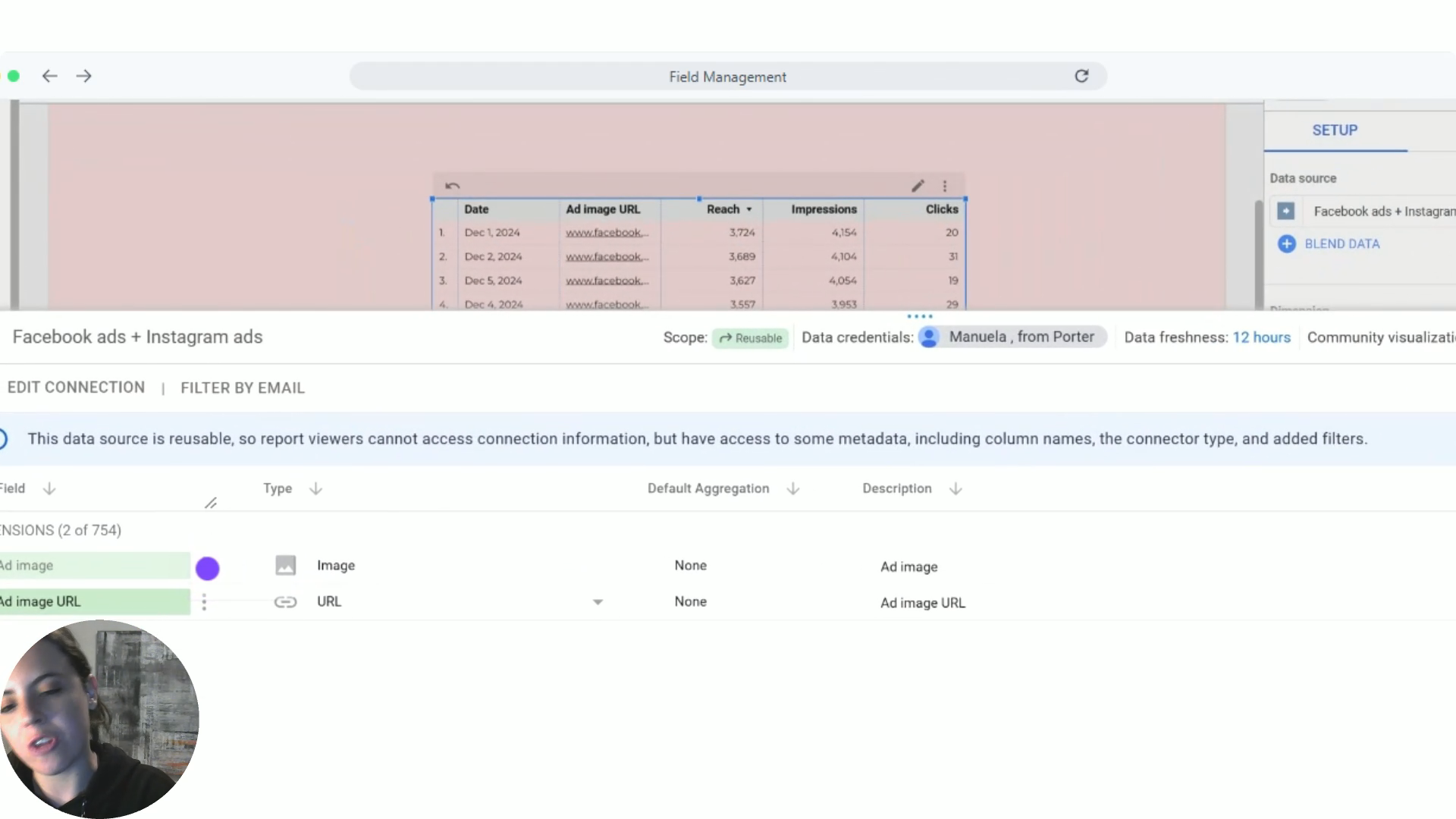Screen dimensions: 1456x819
Task: Sort by Default Aggregation arrow
Action: pyautogui.click(x=793, y=489)
